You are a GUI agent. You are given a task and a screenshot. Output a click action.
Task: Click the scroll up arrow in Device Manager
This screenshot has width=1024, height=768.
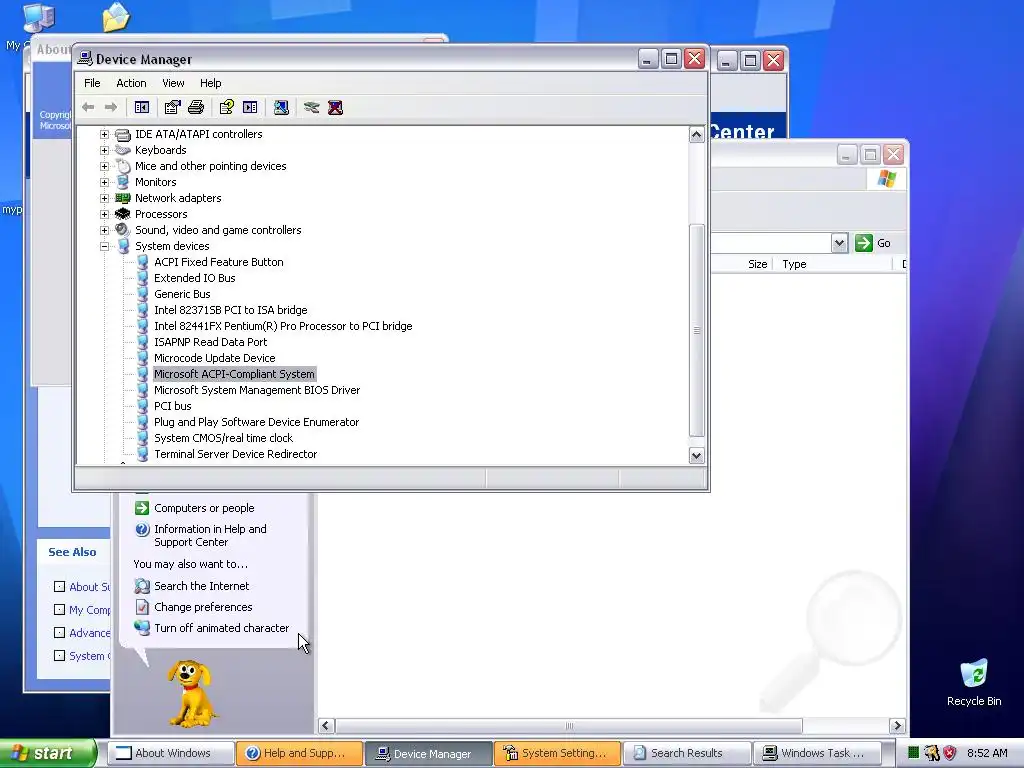point(696,135)
